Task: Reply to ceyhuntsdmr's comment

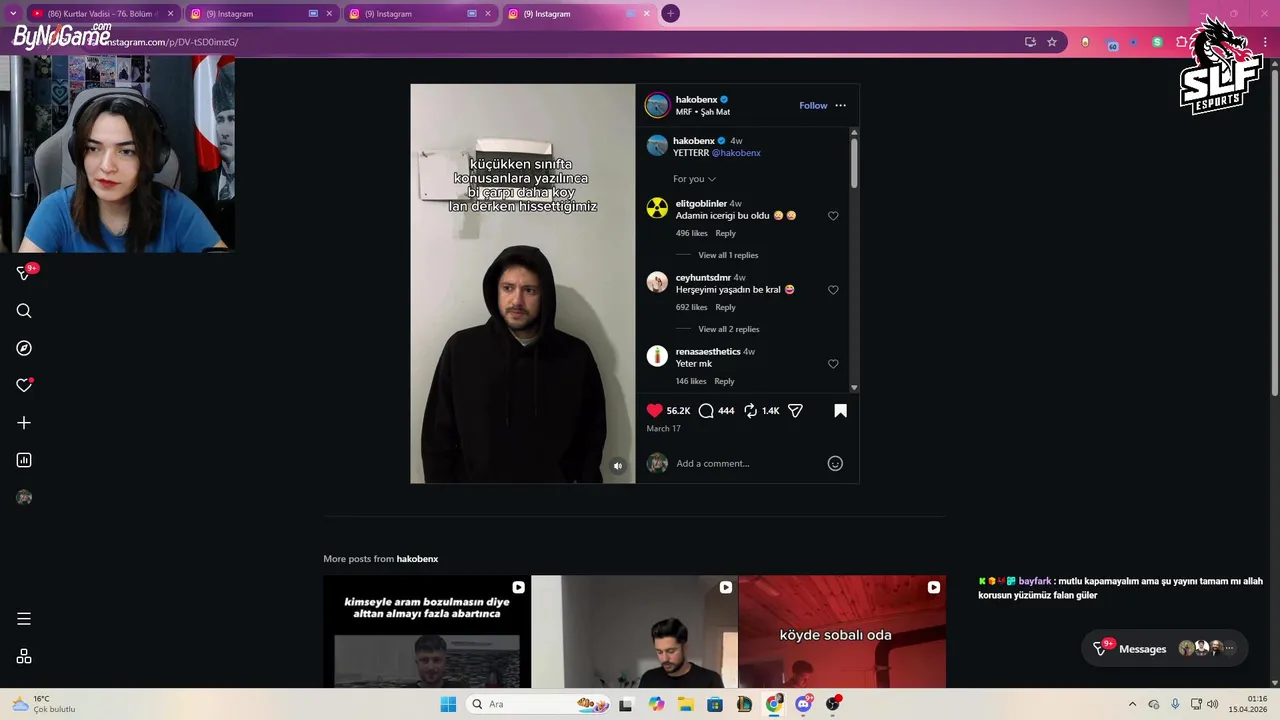Action: (725, 307)
